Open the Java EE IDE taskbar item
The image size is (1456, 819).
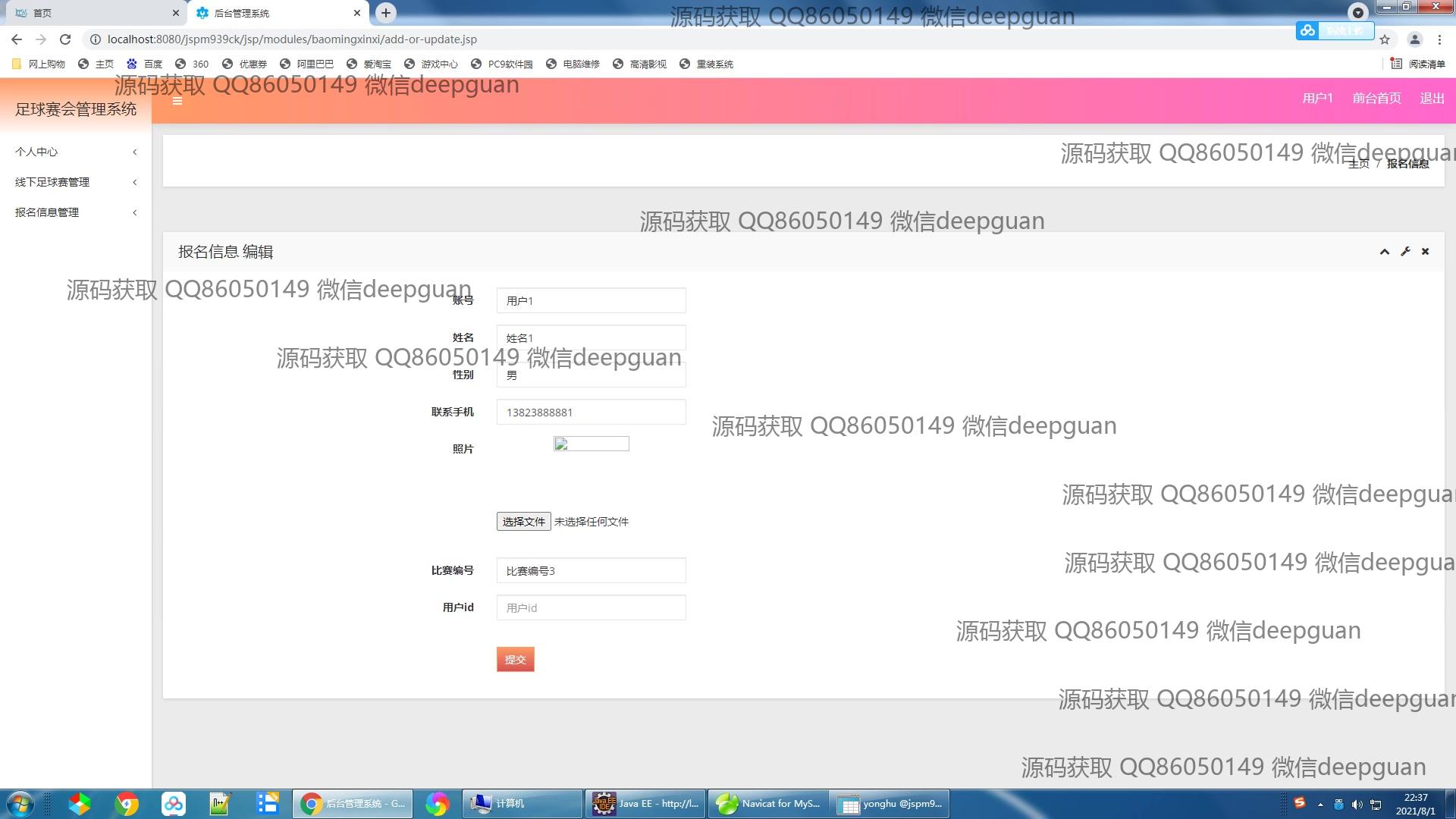pyautogui.click(x=646, y=803)
